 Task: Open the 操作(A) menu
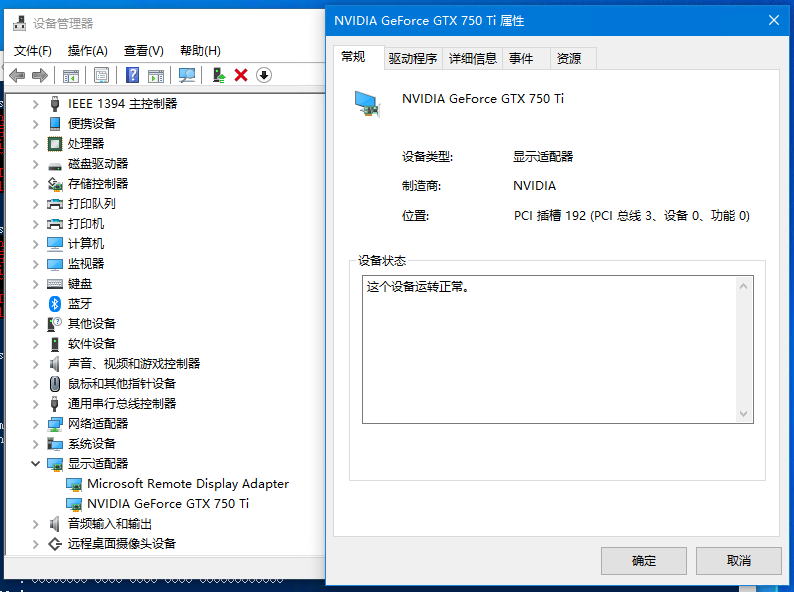(x=87, y=51)
